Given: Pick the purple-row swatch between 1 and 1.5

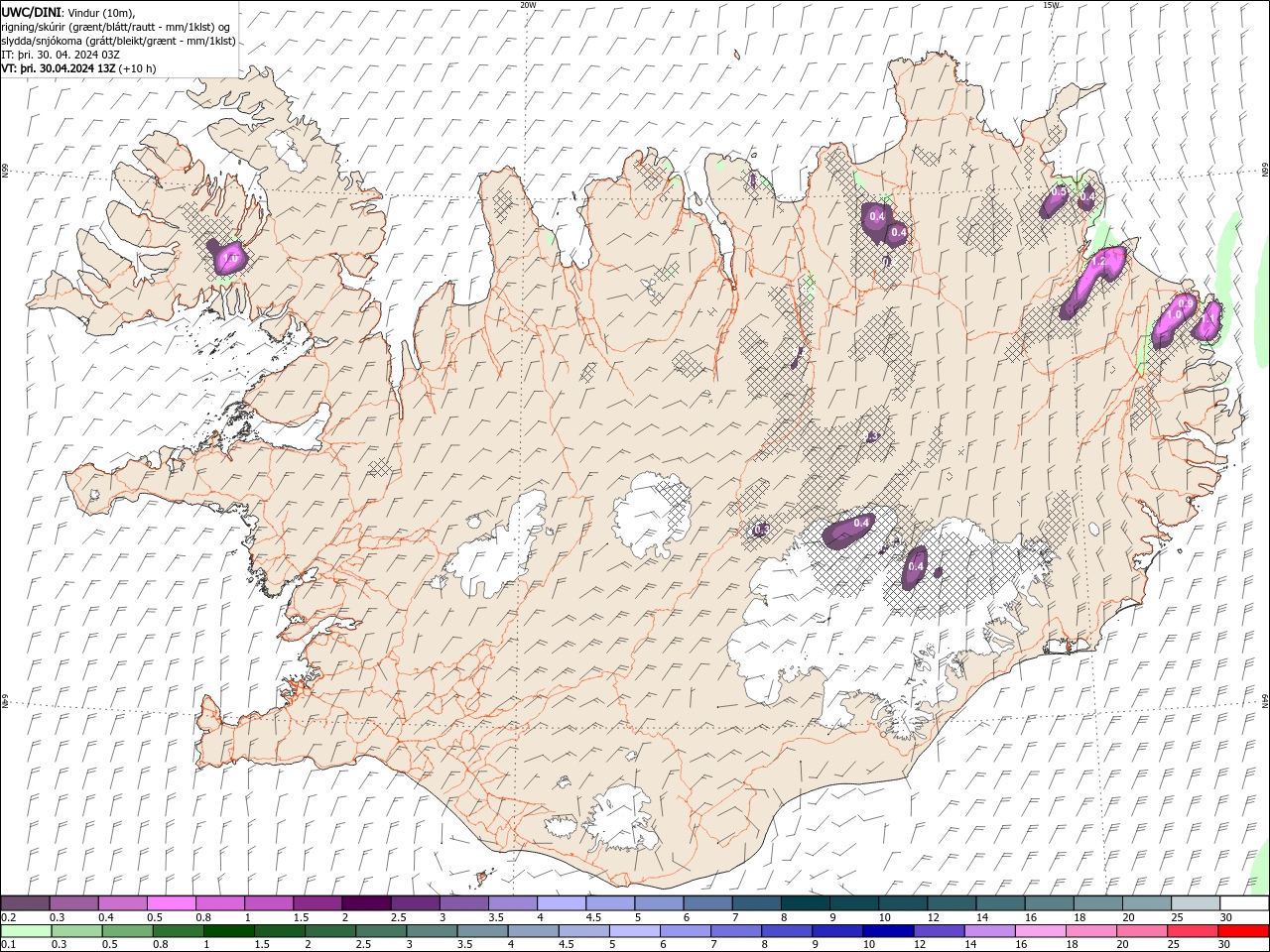Looking at the screenshot, I should pos(268,903).
